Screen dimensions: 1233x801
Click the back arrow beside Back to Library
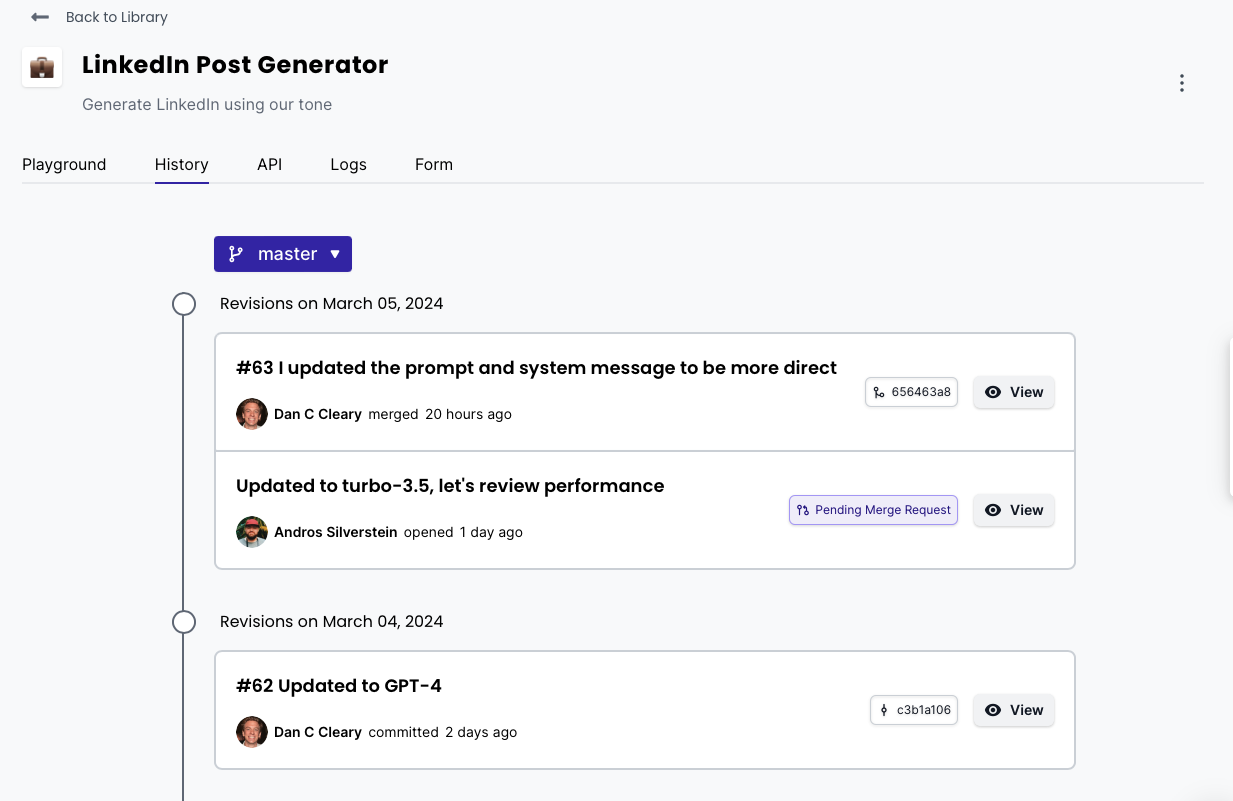click(39, 17)
